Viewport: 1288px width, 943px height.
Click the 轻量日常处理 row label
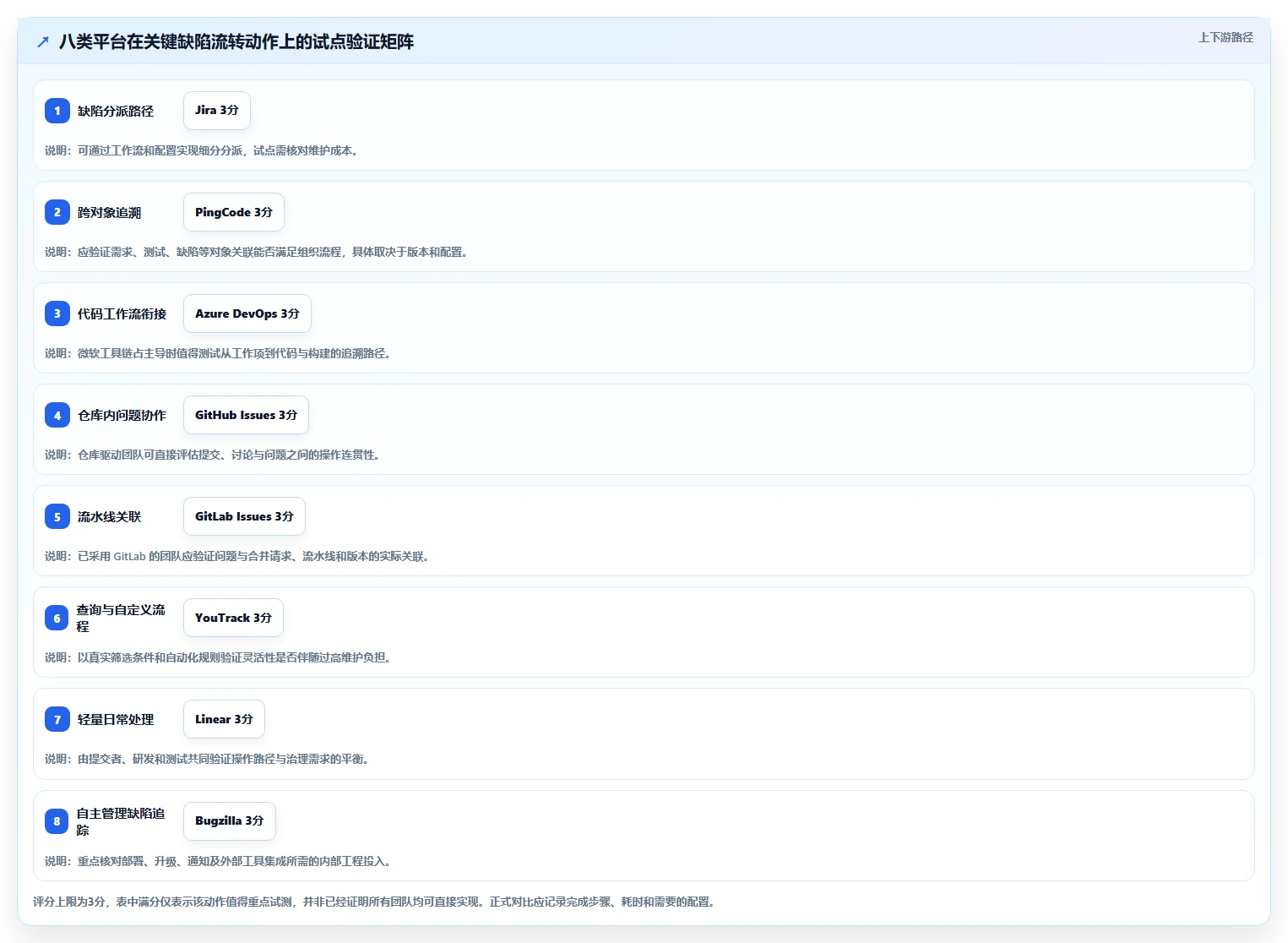point(116,719)
